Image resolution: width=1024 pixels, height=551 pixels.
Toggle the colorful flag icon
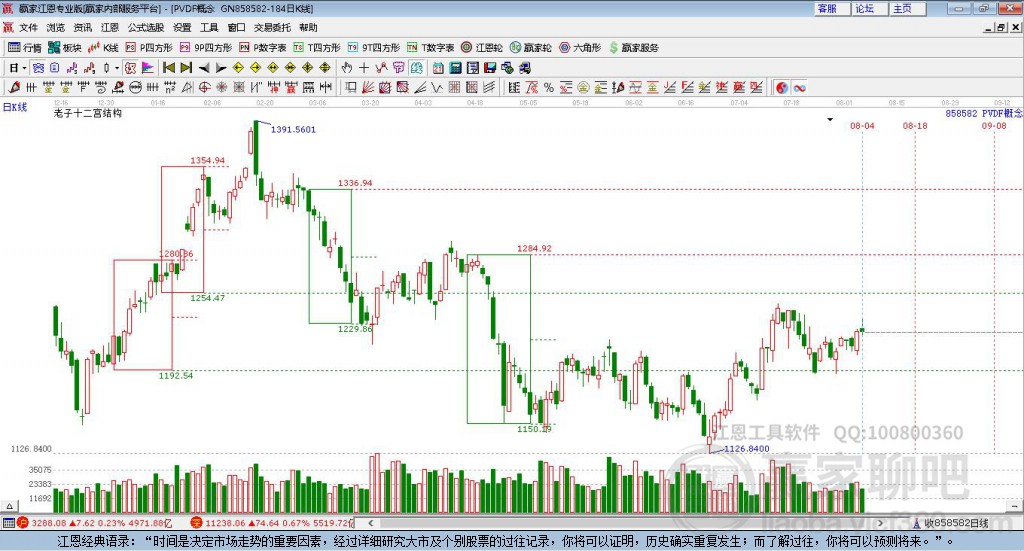tap(148, 68)
